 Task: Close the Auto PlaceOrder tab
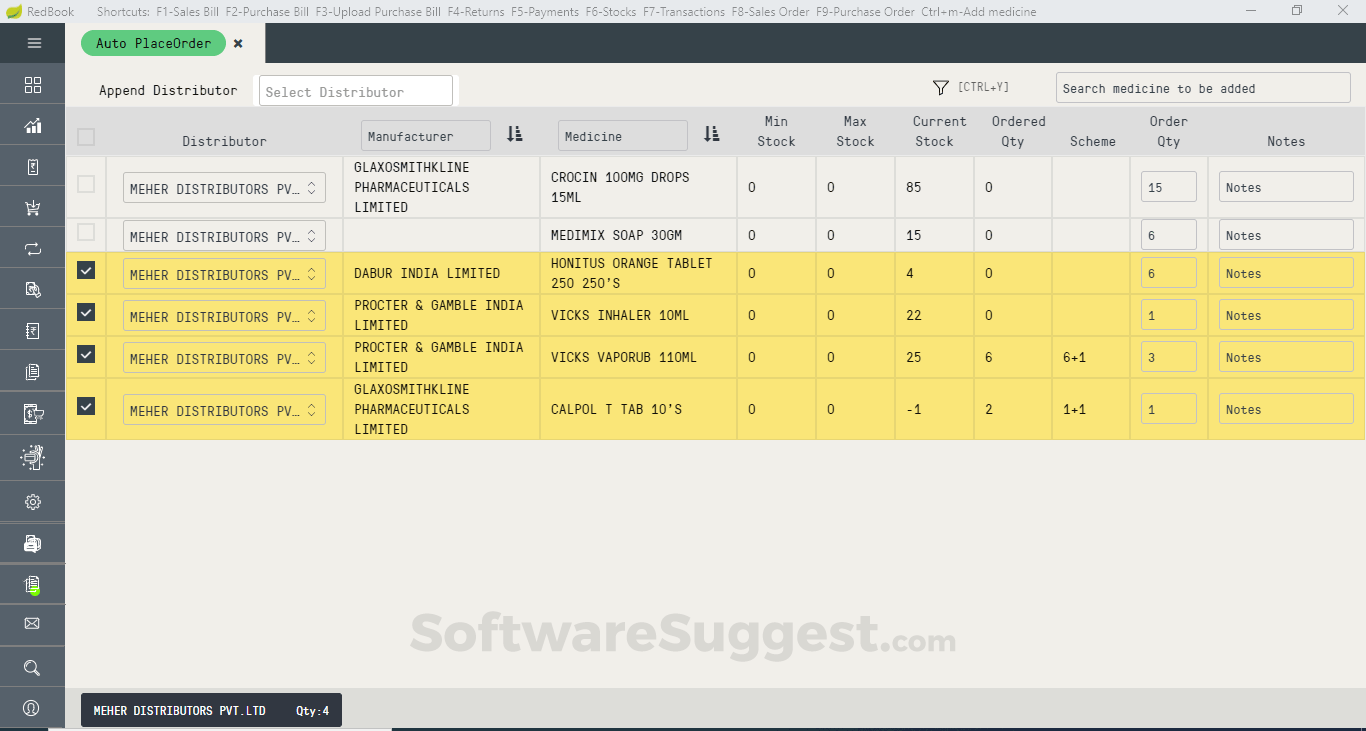pyautogui.click(x=238, y=44)
